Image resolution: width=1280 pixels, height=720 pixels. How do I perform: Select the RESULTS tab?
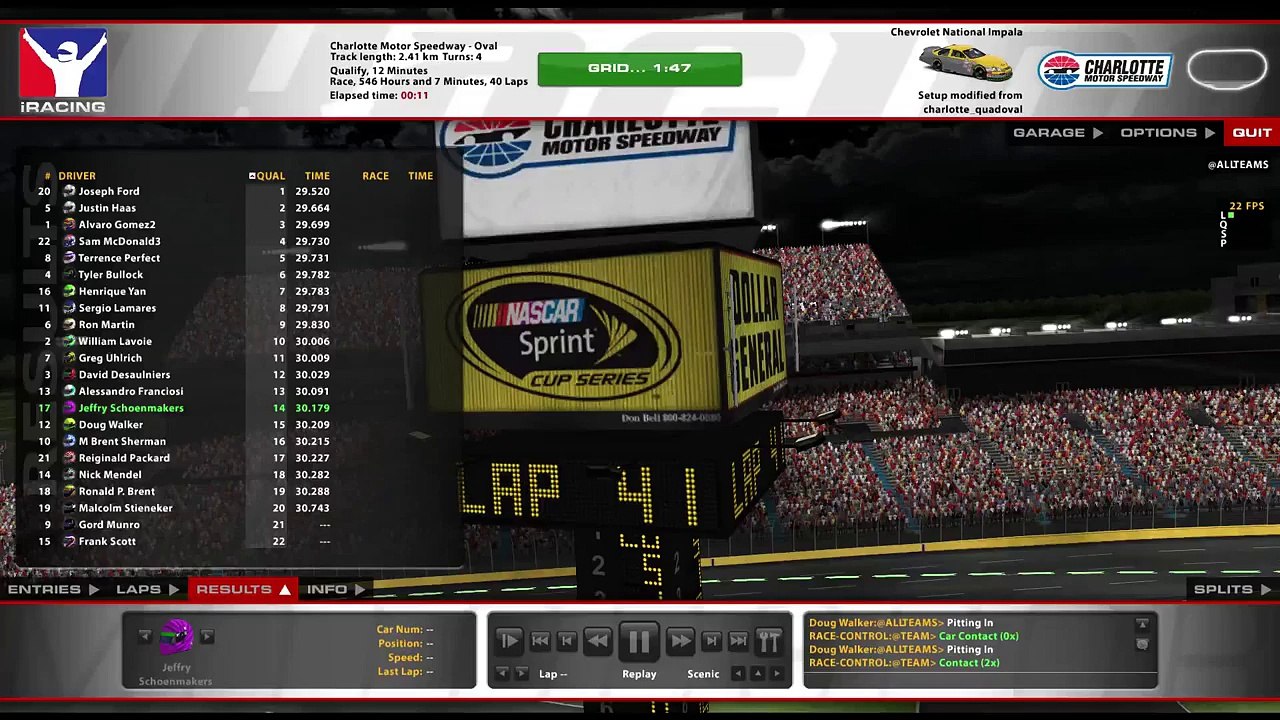click(243, 589)
